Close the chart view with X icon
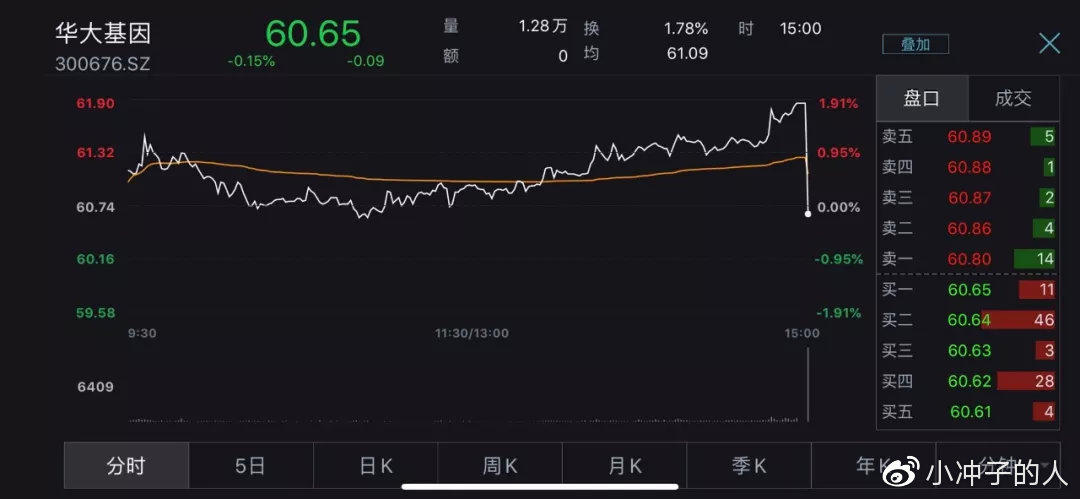This screenshot has width=1080, height=499. click(1050, 44)
